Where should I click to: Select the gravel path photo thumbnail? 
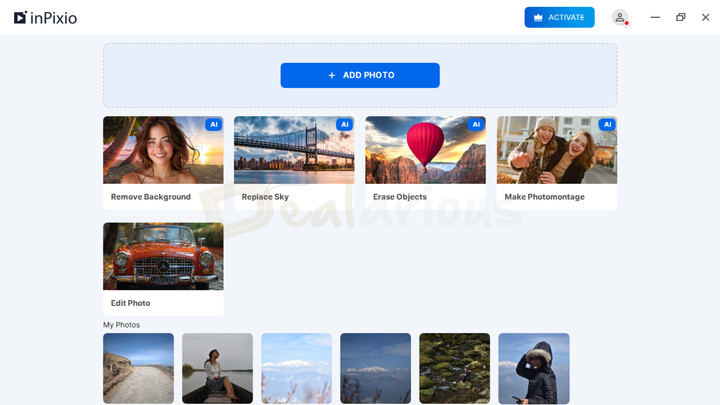click(138, 368)
